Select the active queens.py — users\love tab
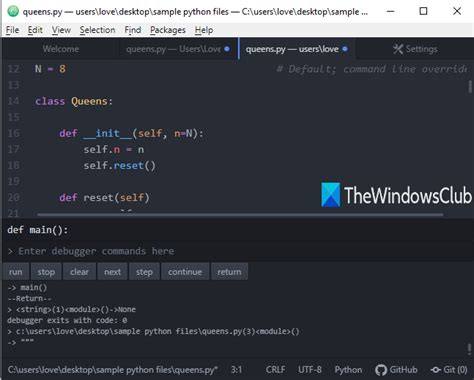Viewport: 474px width, 380px height. click(x=297, y=49)
